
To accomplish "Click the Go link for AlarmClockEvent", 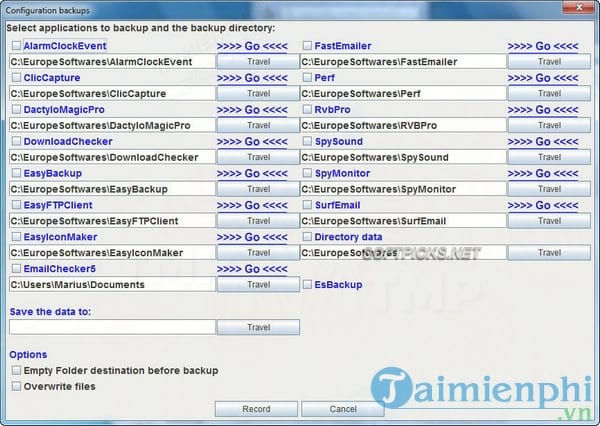I will 252,46.
